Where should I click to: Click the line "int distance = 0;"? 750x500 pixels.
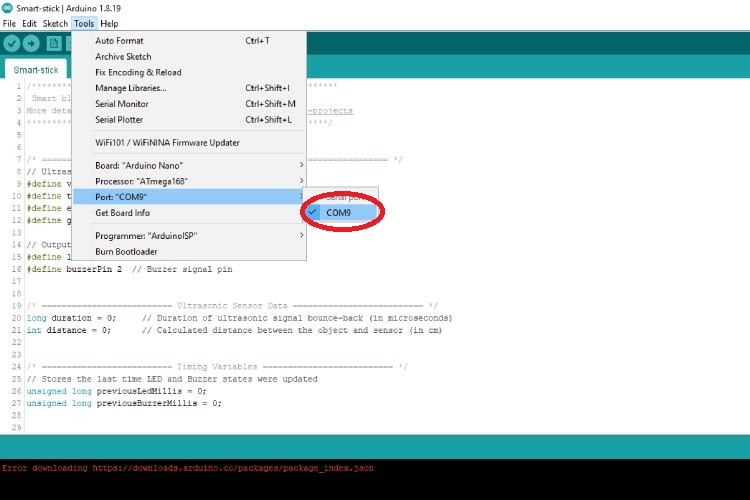68,330
